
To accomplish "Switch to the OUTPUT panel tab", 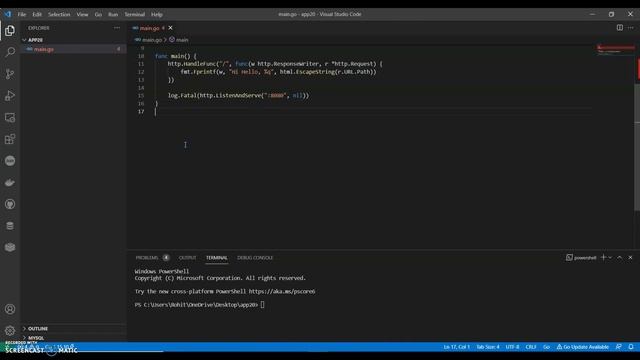I will [x=187, y=258].
